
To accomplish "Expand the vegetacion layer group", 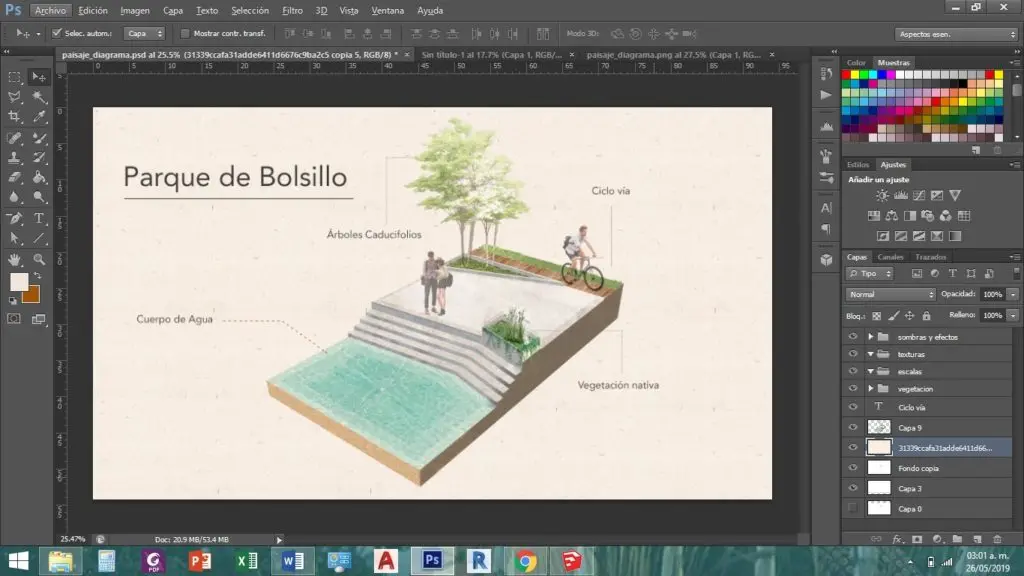I will 870,389.
